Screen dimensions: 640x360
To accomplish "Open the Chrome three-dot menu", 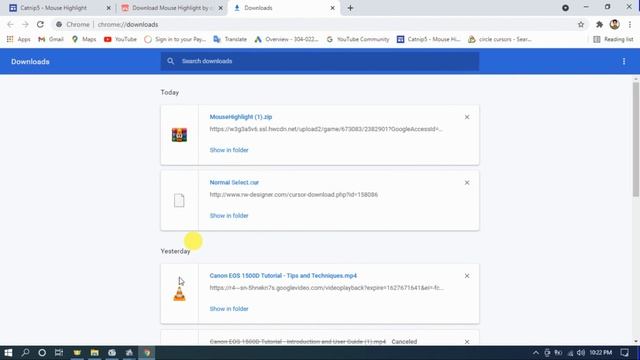I will point(630,24).
